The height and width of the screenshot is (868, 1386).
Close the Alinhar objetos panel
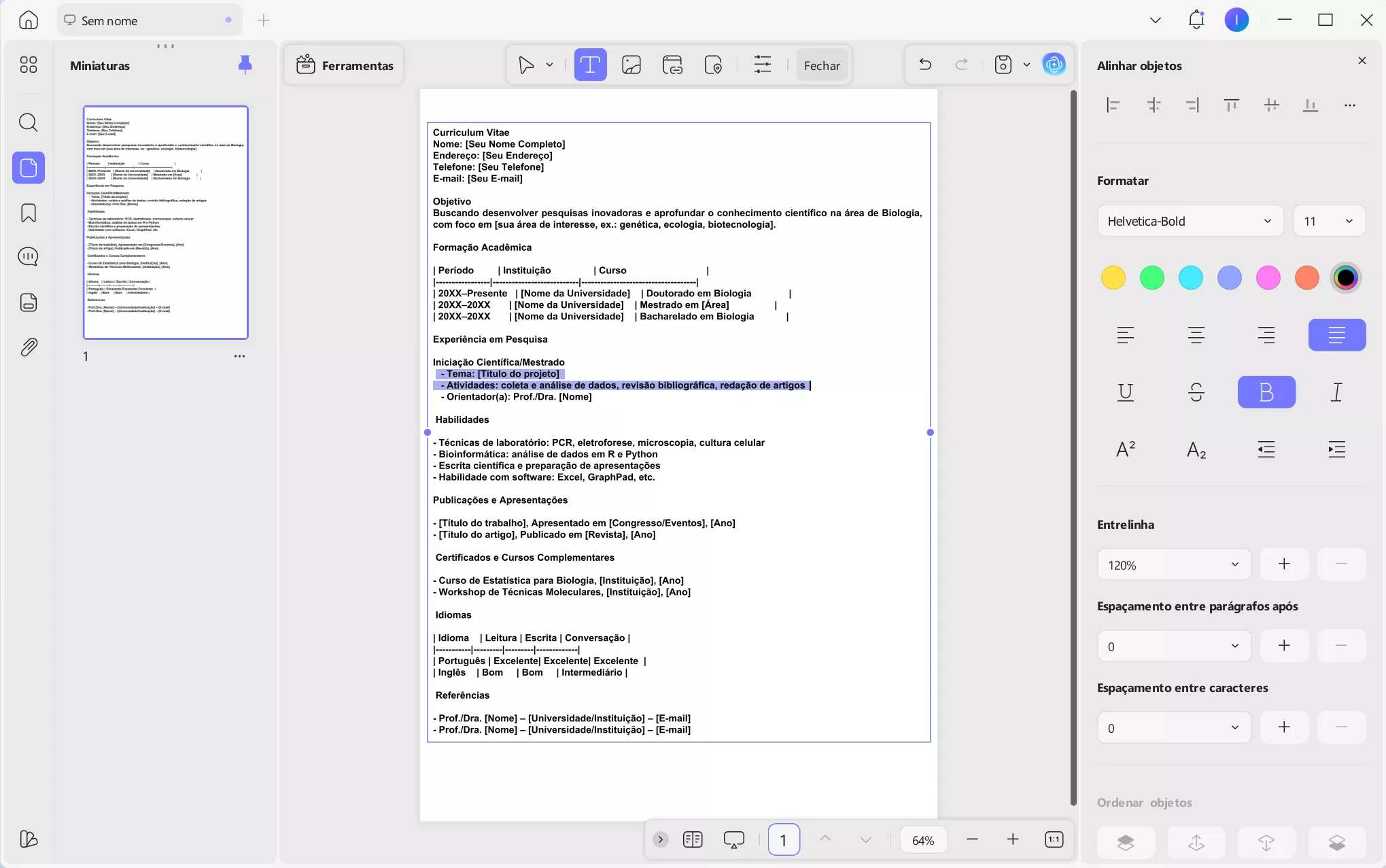click(1362, 60)
